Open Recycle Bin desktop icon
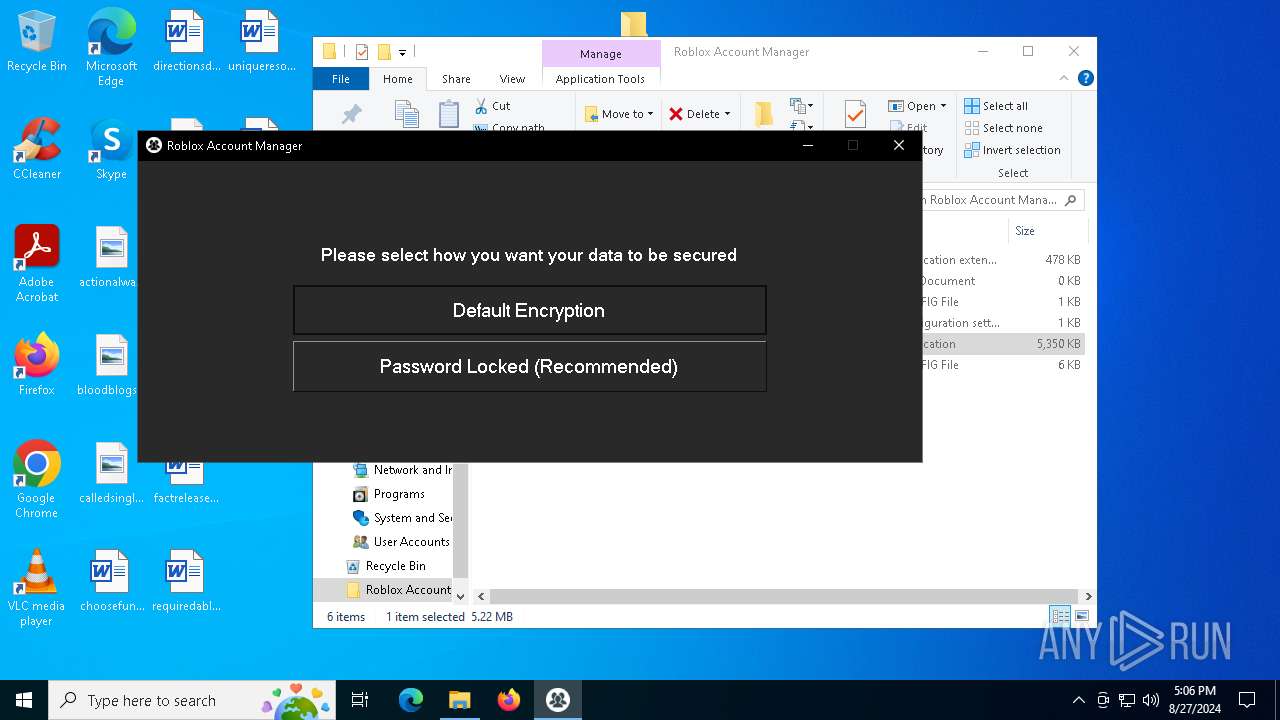This screenshot has height=720, width=1280. 37,42
